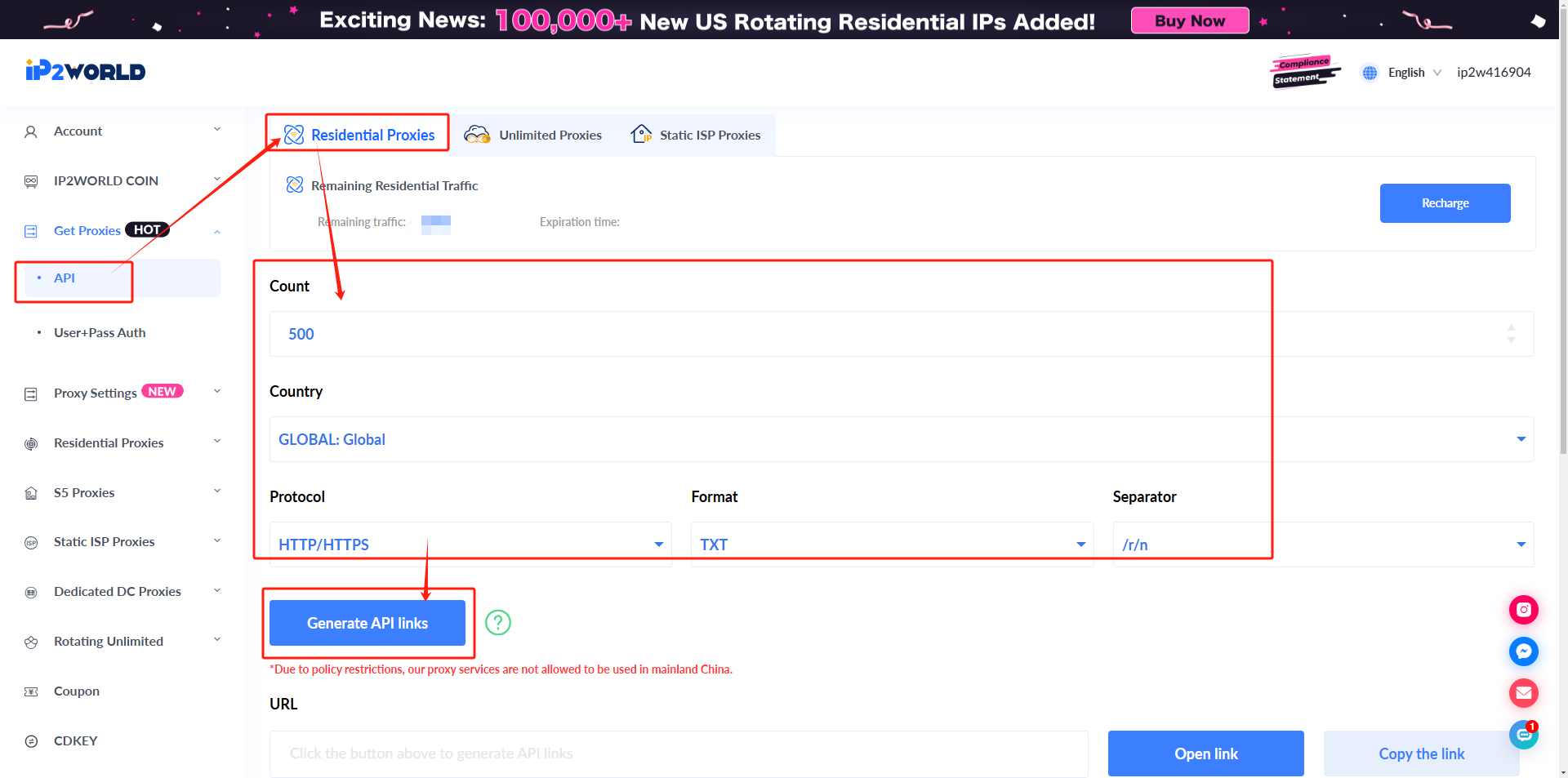Click the Instagram floating icon
The height and width of the screenshot is (778, 1568).
coord(1523,610)
